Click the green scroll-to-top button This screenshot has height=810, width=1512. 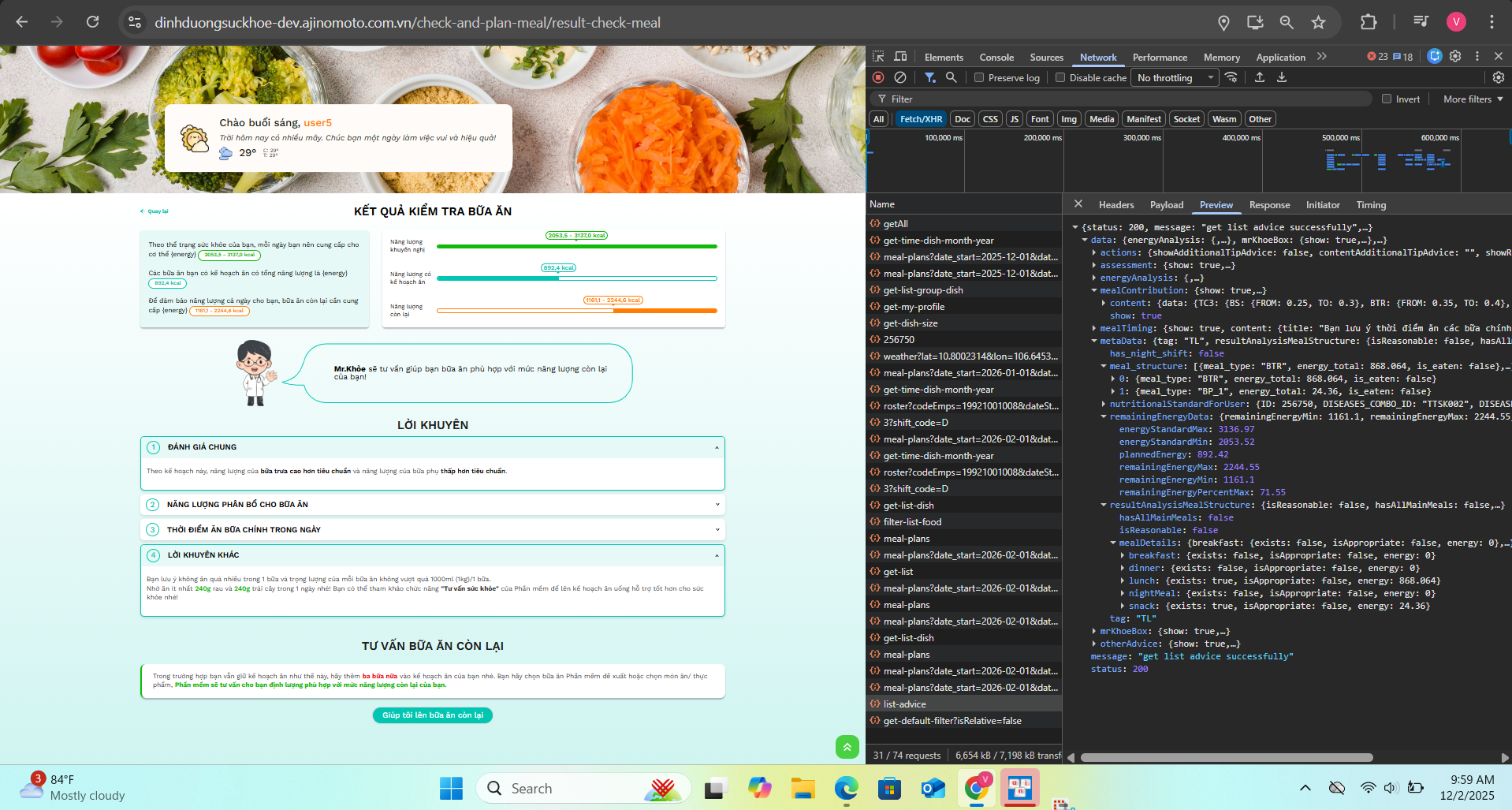click(847, 746)
